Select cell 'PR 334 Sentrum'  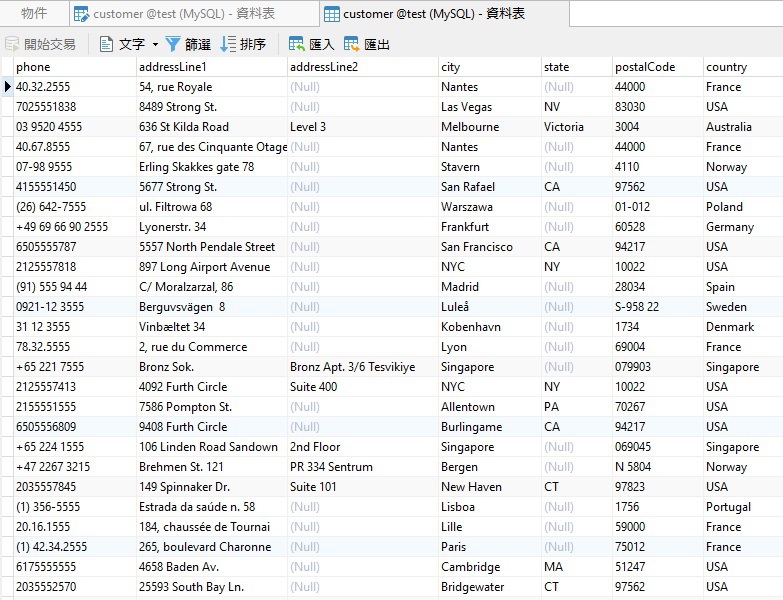click(363, 467)
